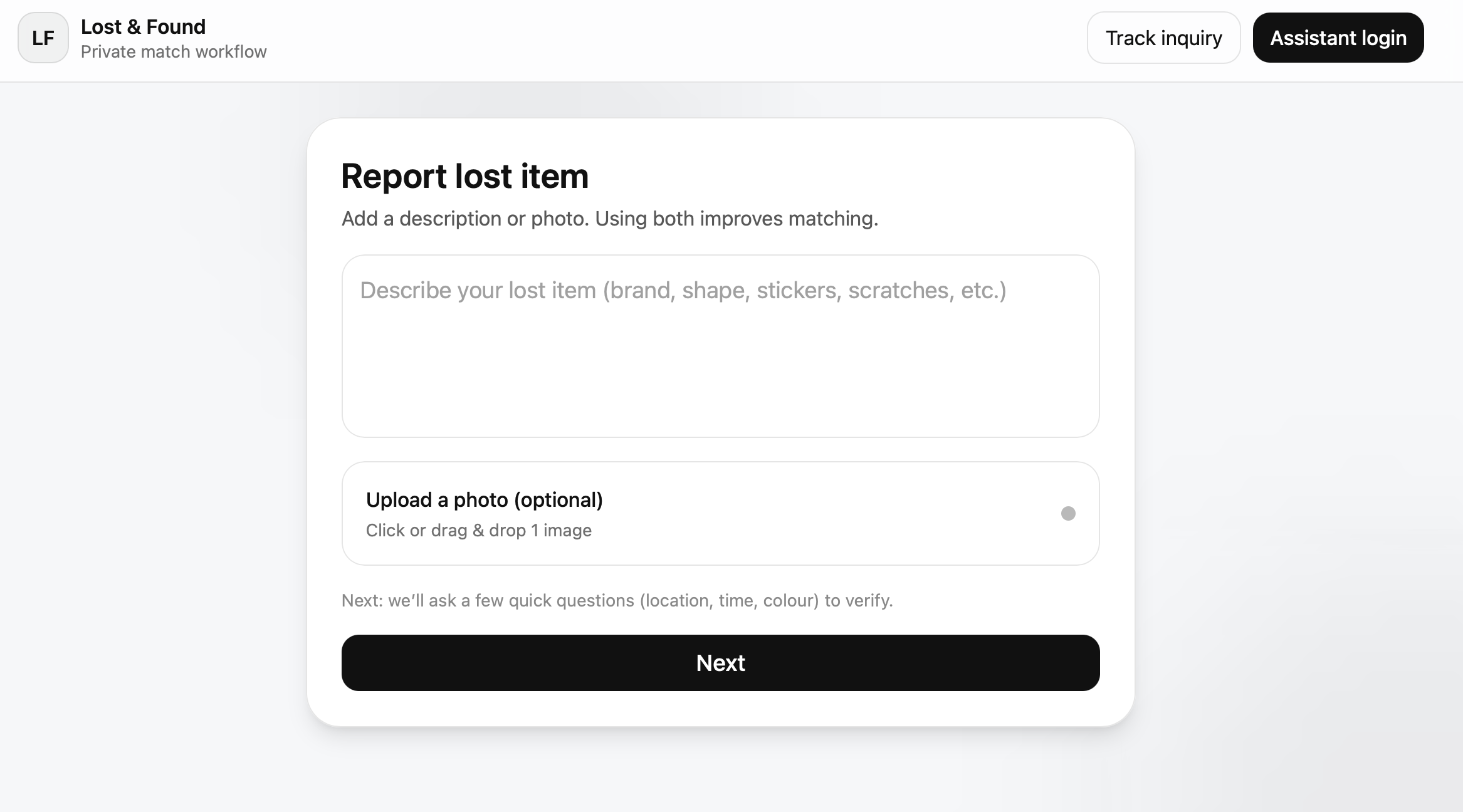1463x812 pixels.
Task: Click the 'Upload a photo (optional)' label
Action: pyautogui.click(x=484, y=500)
